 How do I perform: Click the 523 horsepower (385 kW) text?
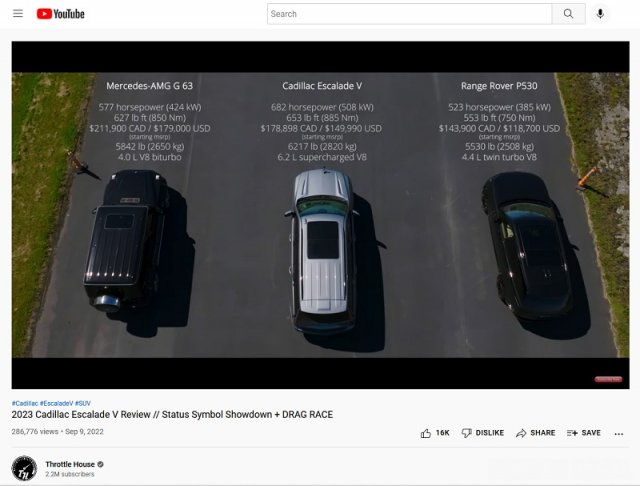click(x=499, y=107)
